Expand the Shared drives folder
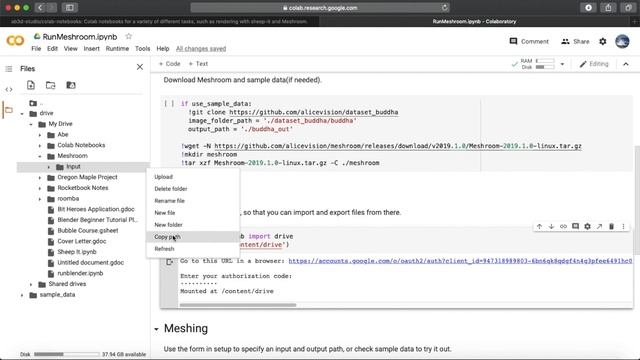The height and width of the screenshot is (360, 640). pyautogui.click(x=31, y=284)
